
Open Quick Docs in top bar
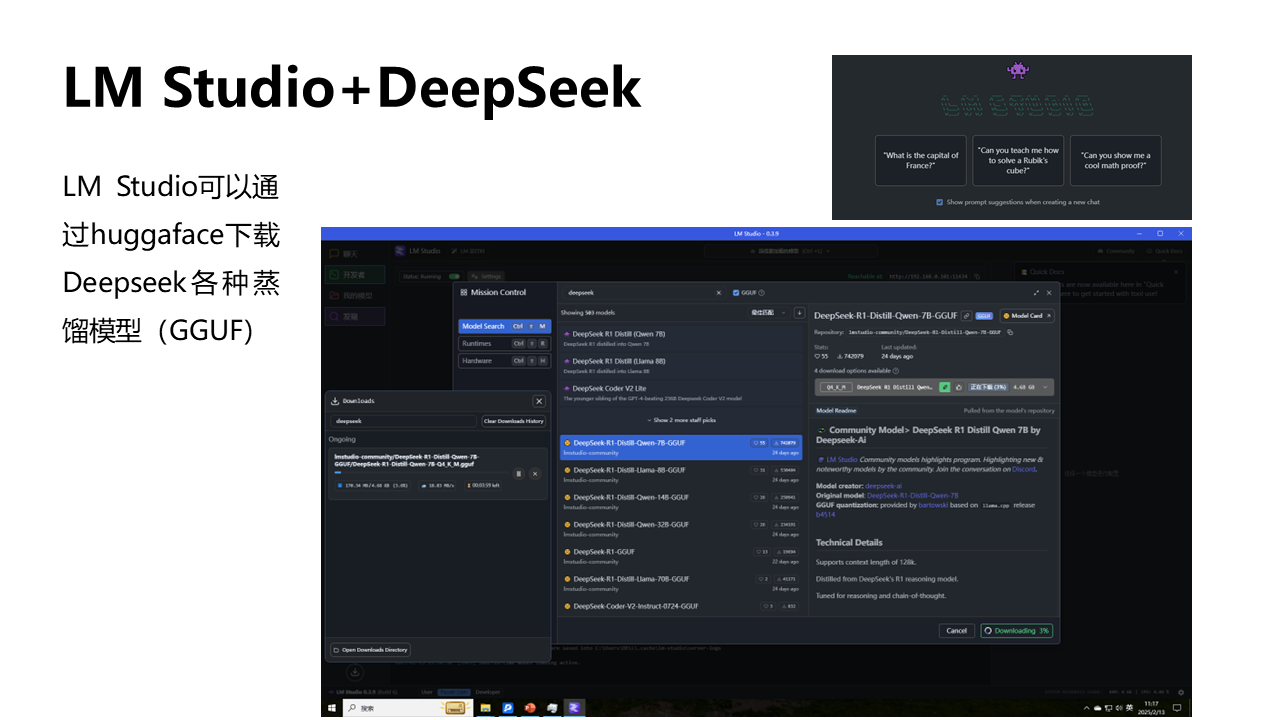[1163, 251]
